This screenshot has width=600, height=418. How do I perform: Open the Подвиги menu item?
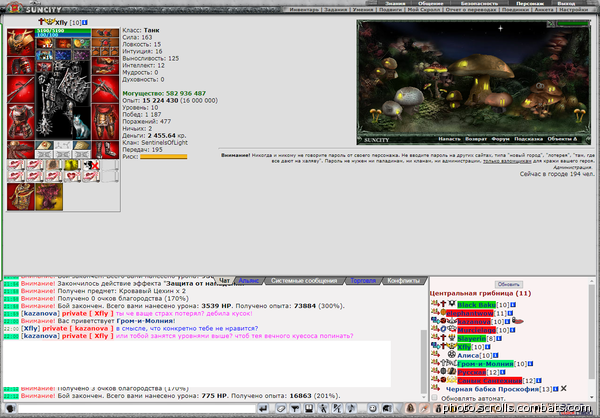390,10
